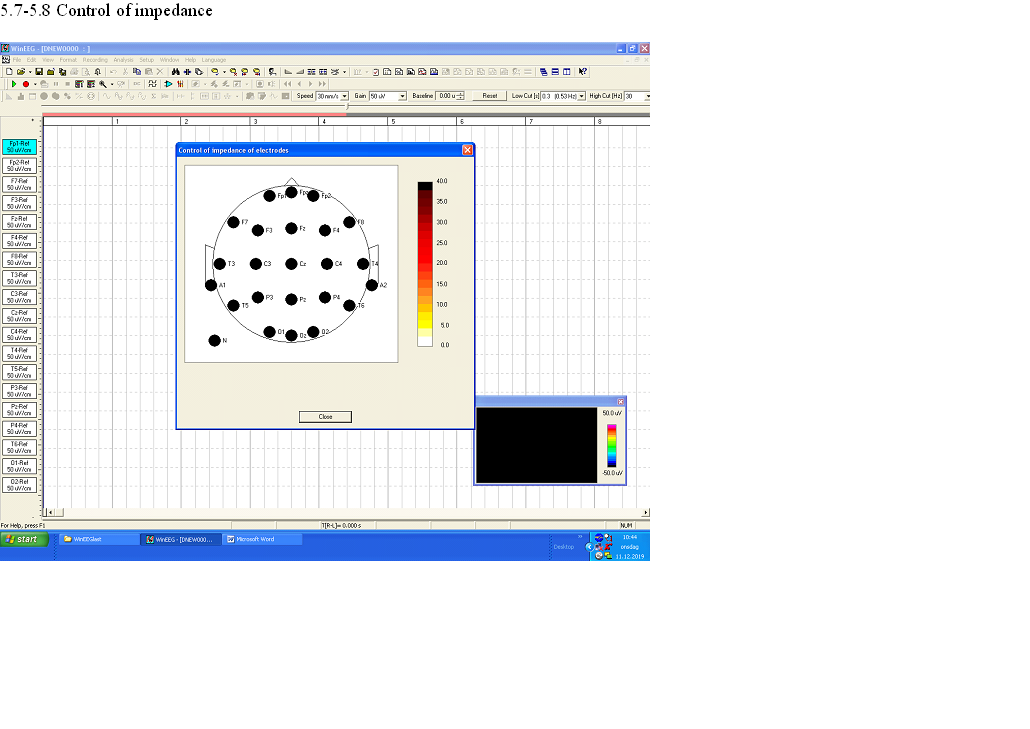
Task: Click the Copy icon in the toolbar
Action: click(137, 72)
